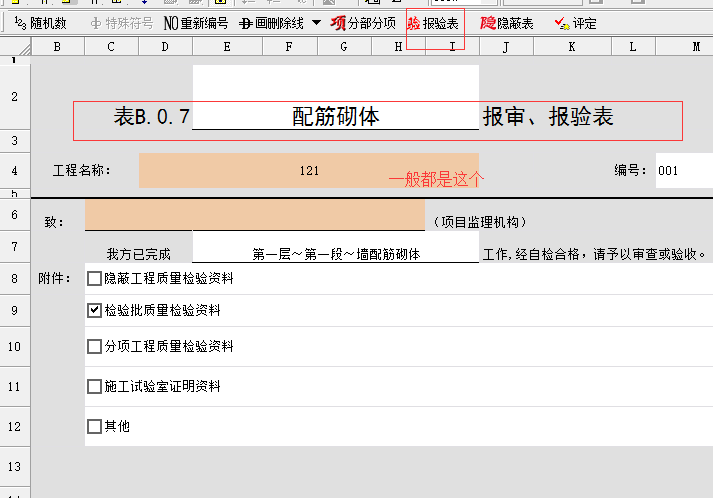
Task: Select the 其他 checkbox
Action: [x=95, y=426]
